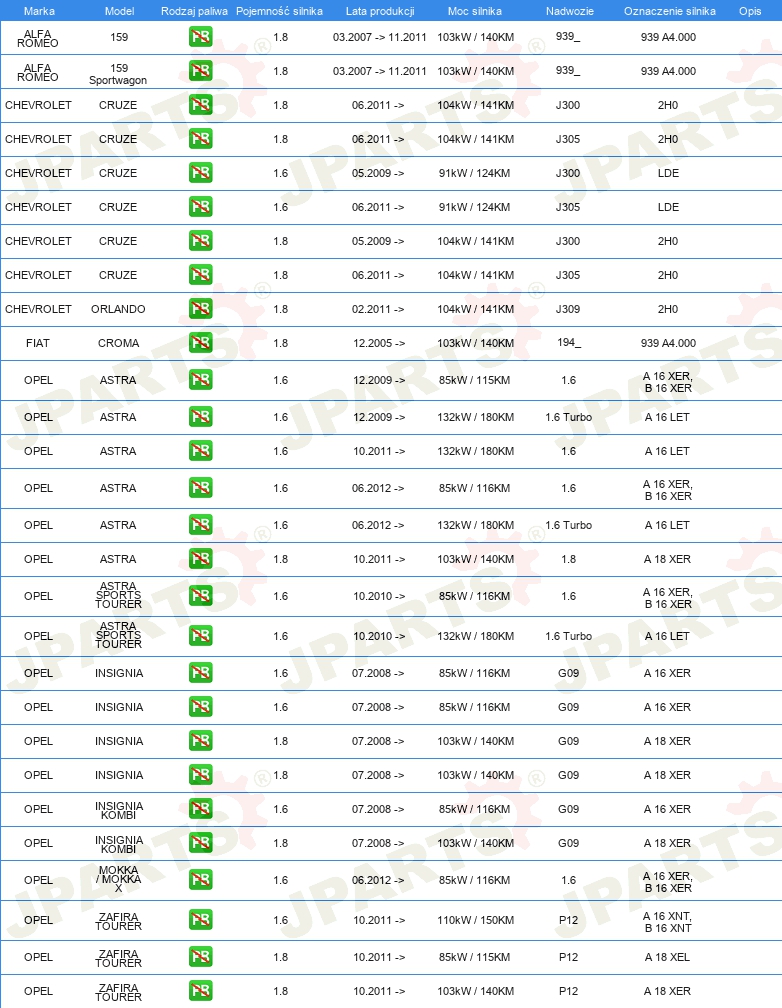
Task: Click the 1.6 Turbo cell in the Astra Sports Tourer row
Action: 568,636
